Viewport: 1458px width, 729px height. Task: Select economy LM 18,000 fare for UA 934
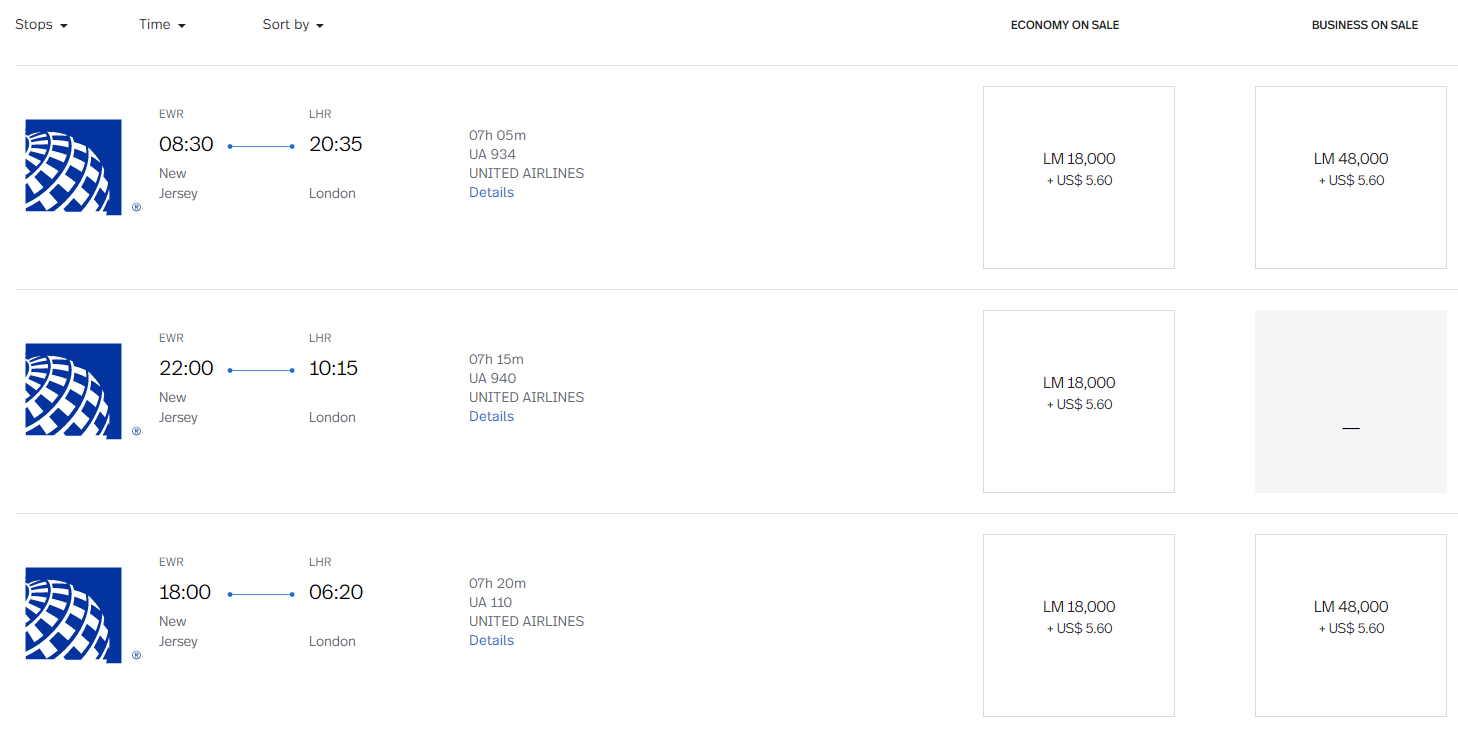click(1079, 177)
